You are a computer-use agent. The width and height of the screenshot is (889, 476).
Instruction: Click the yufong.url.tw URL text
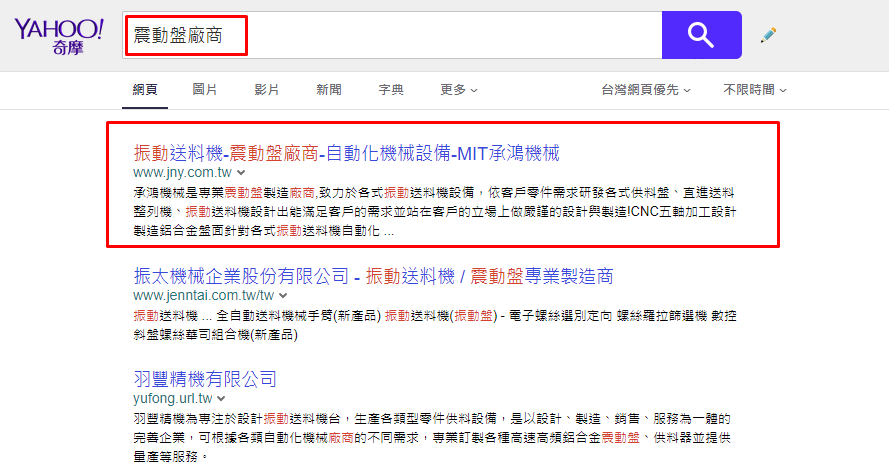coord(173,398)
